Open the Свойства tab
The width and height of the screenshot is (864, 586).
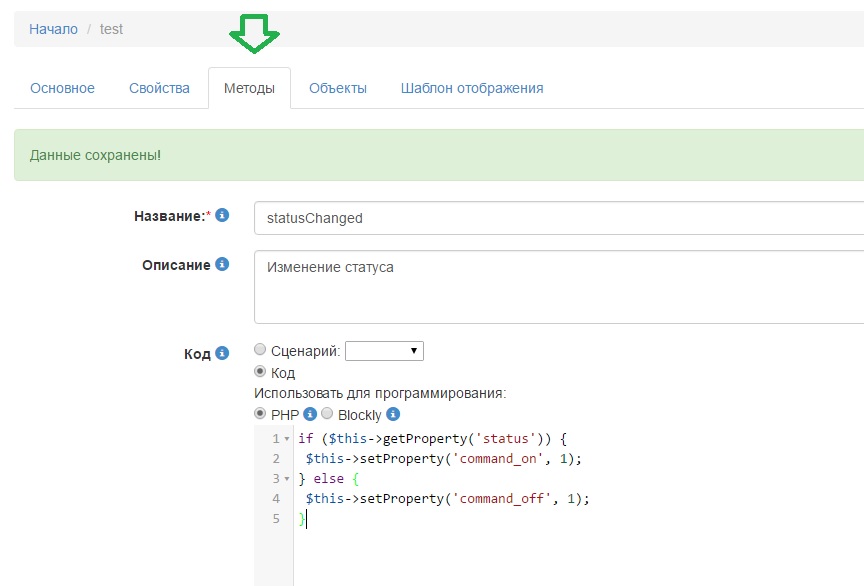[x=159, y=88]
